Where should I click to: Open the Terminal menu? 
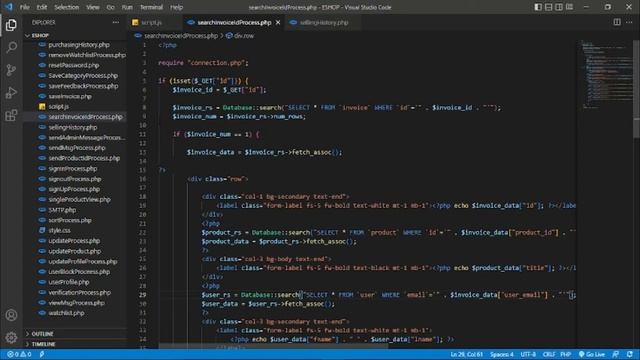[x=151, y=7]
